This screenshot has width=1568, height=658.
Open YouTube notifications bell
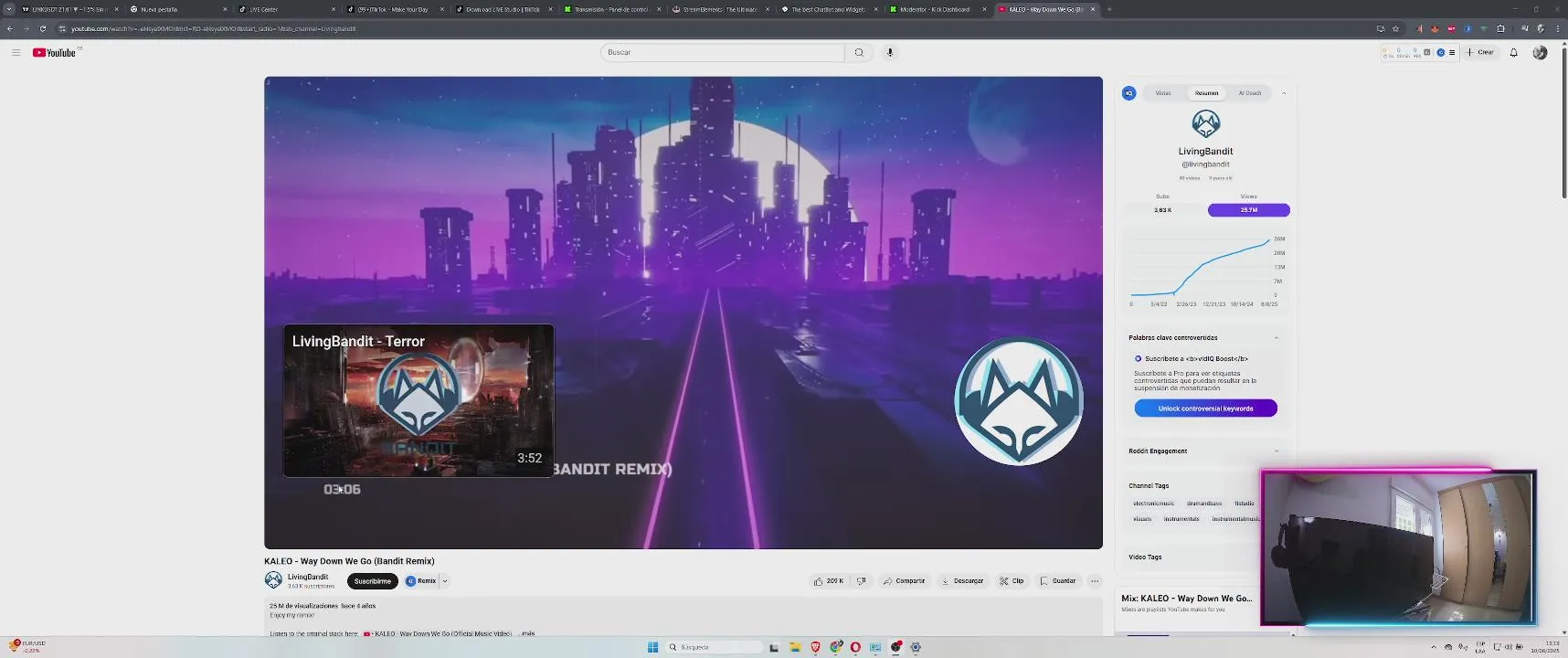[1513, 52]
